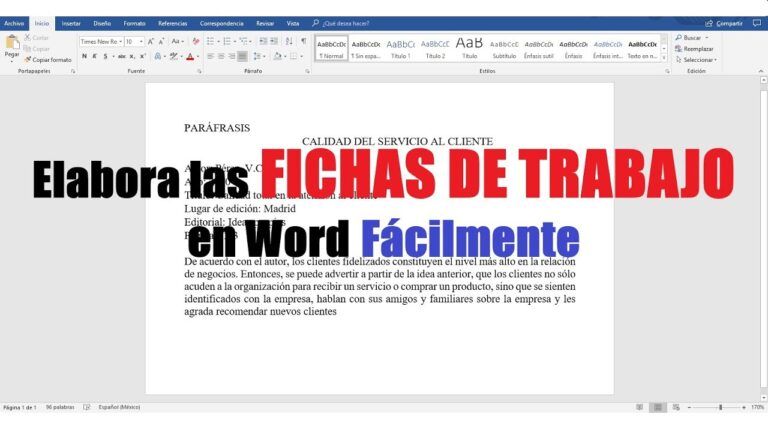Open the font name dropdown
Image resolution: width=768 pixels, height=432 pixels.
point(118,41)
